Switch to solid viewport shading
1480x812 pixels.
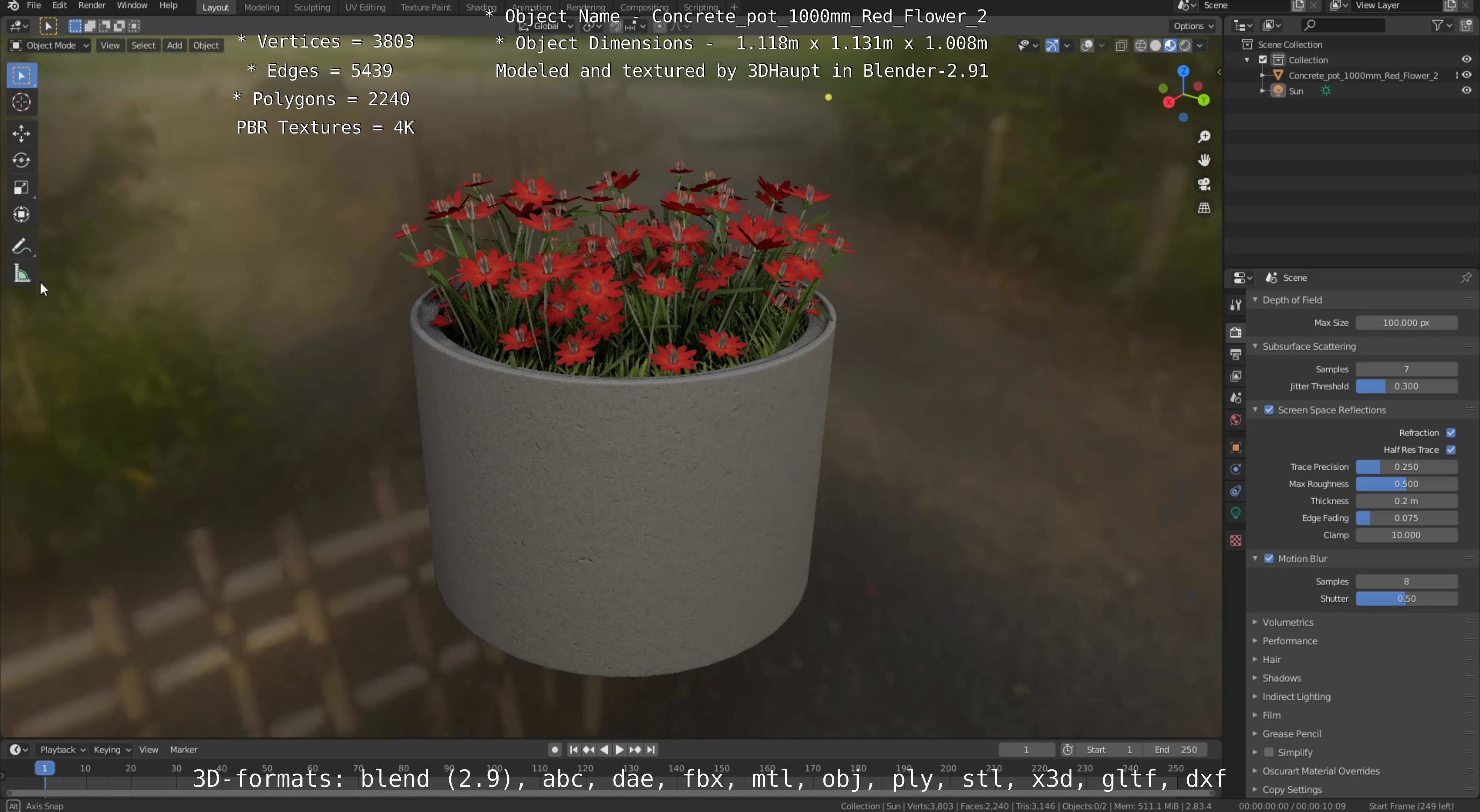tap(1156, 45)
